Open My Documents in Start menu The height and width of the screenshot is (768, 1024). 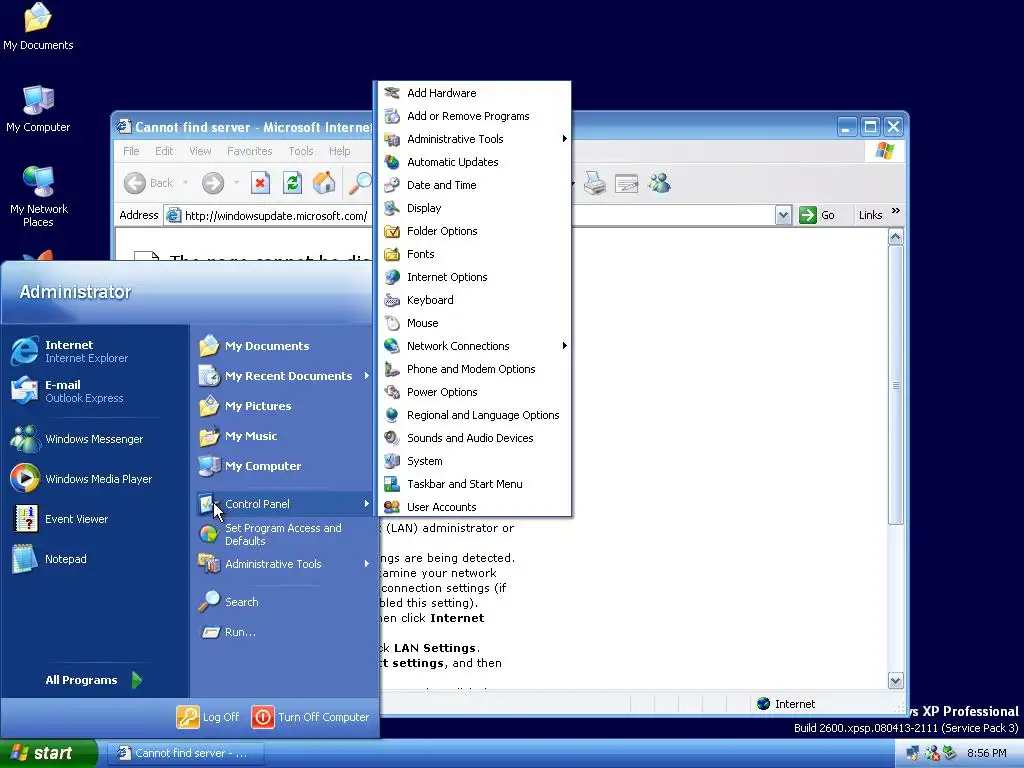click(283, 345)
